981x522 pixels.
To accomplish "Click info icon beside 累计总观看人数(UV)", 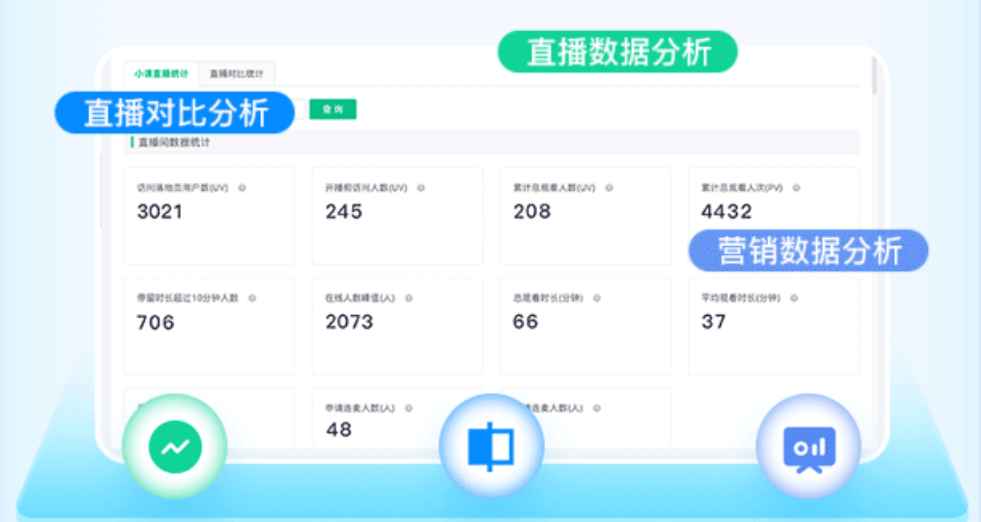I will (x=609, y=188).
